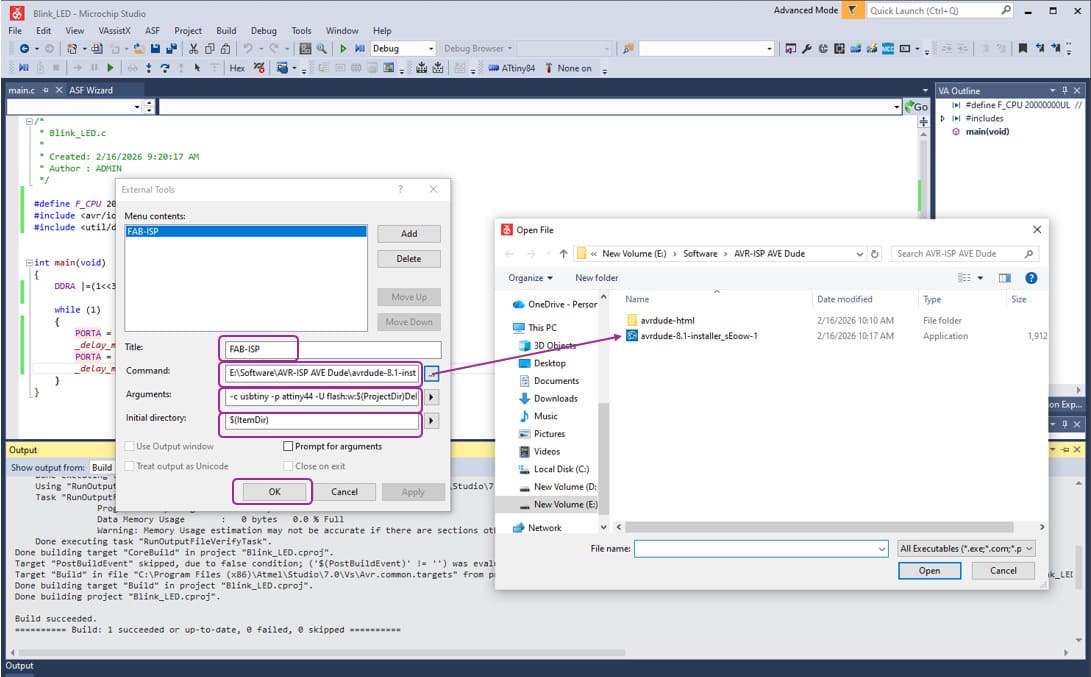Click the Find in Files magnifier icon
This screenshot has width=1091, height=677.
321,49
